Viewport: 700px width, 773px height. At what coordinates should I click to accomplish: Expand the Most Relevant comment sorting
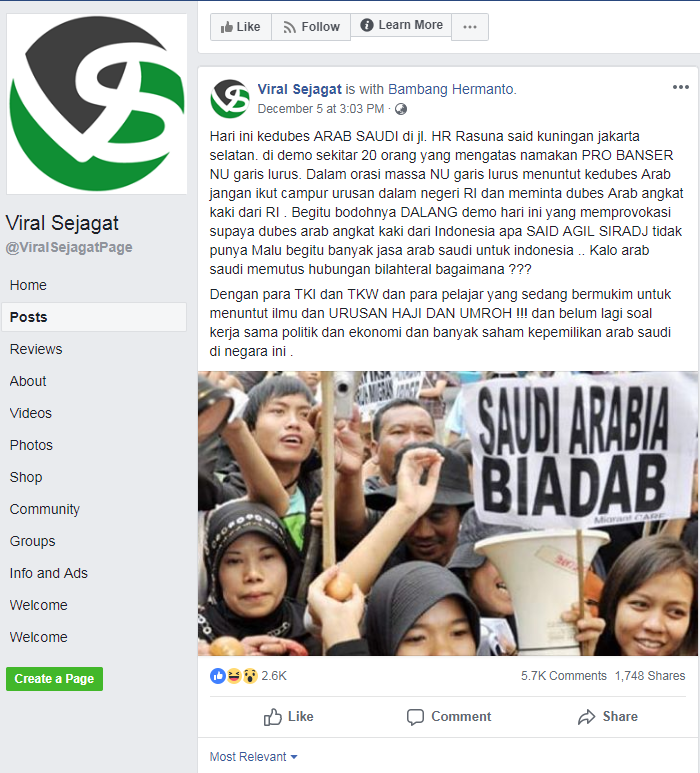pyautogui.click(x=253, y=757)
